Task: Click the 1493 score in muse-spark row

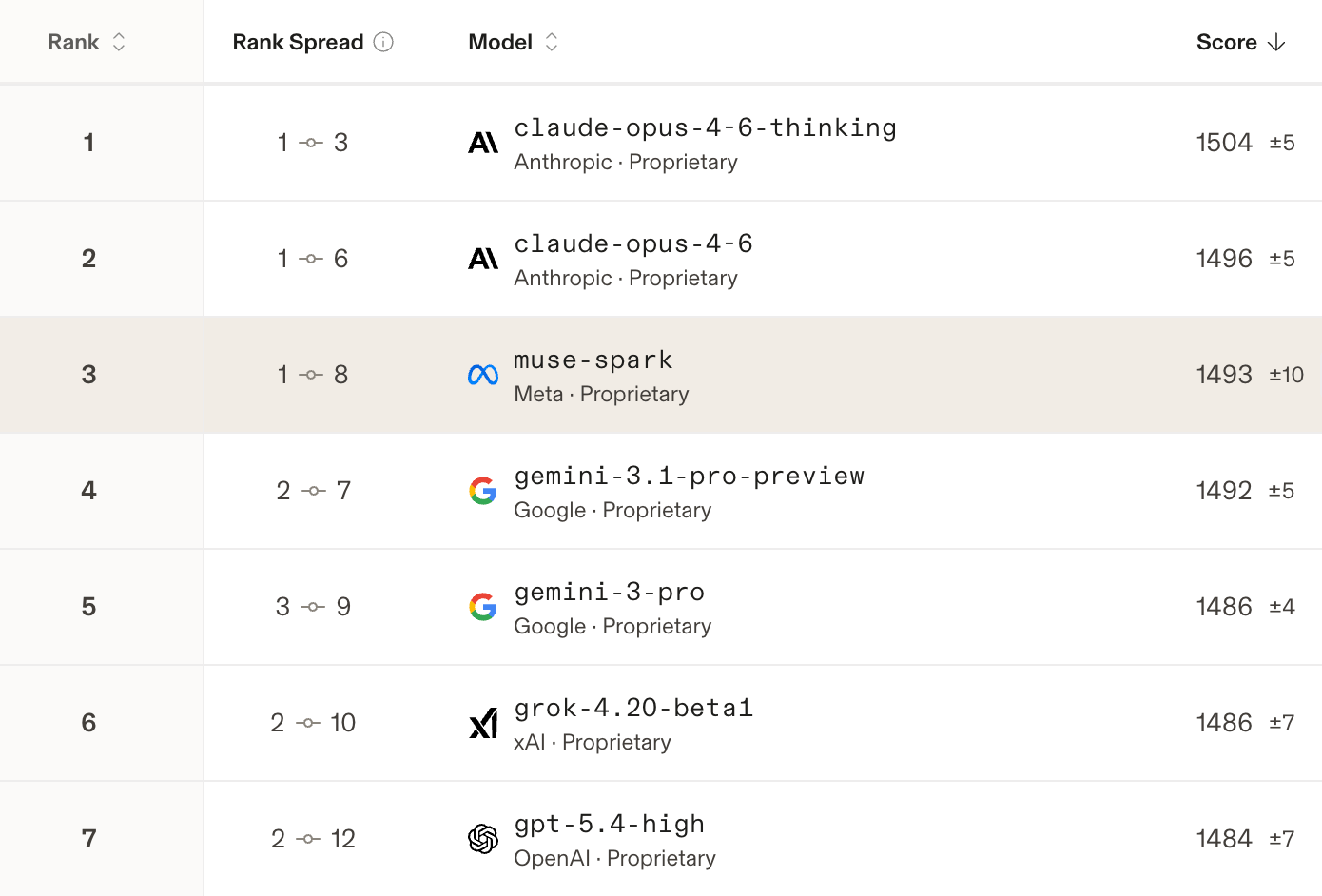Action: tap(1224, 375)
